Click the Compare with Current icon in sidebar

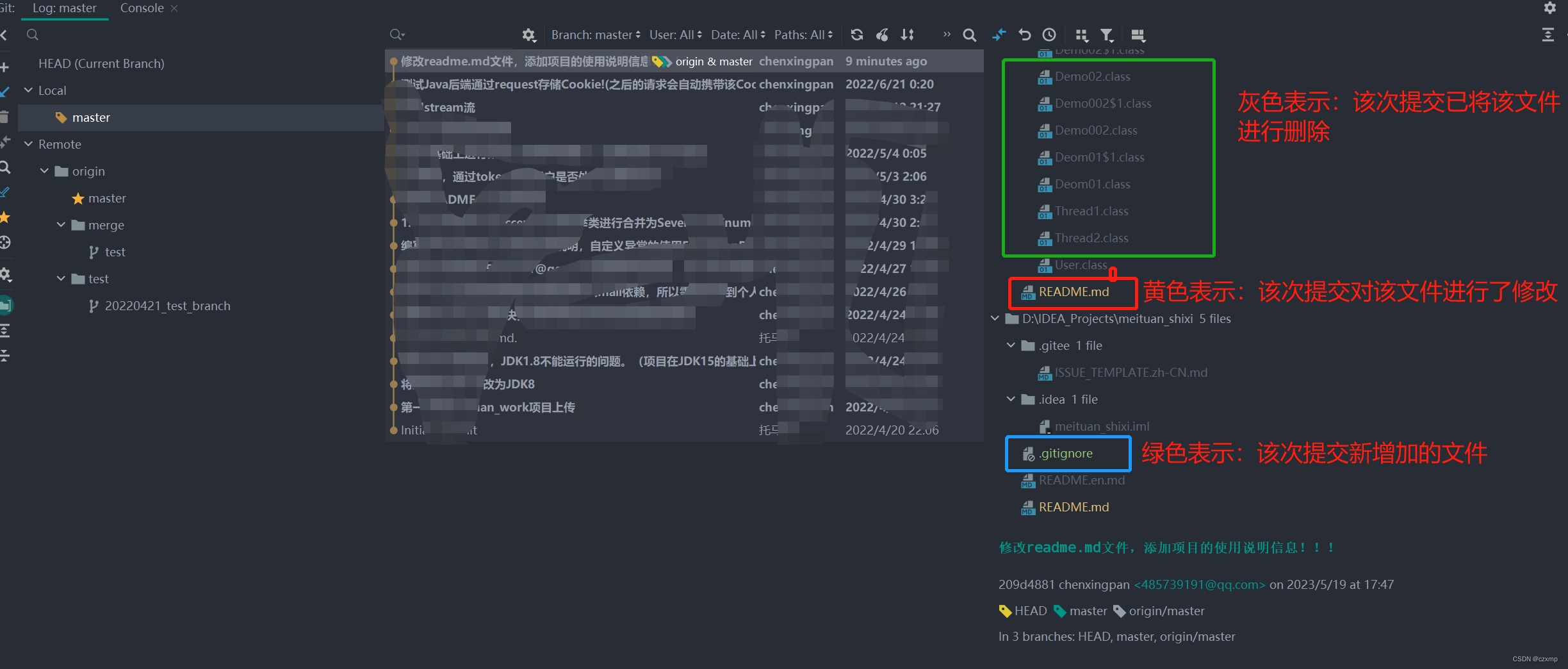5,142
